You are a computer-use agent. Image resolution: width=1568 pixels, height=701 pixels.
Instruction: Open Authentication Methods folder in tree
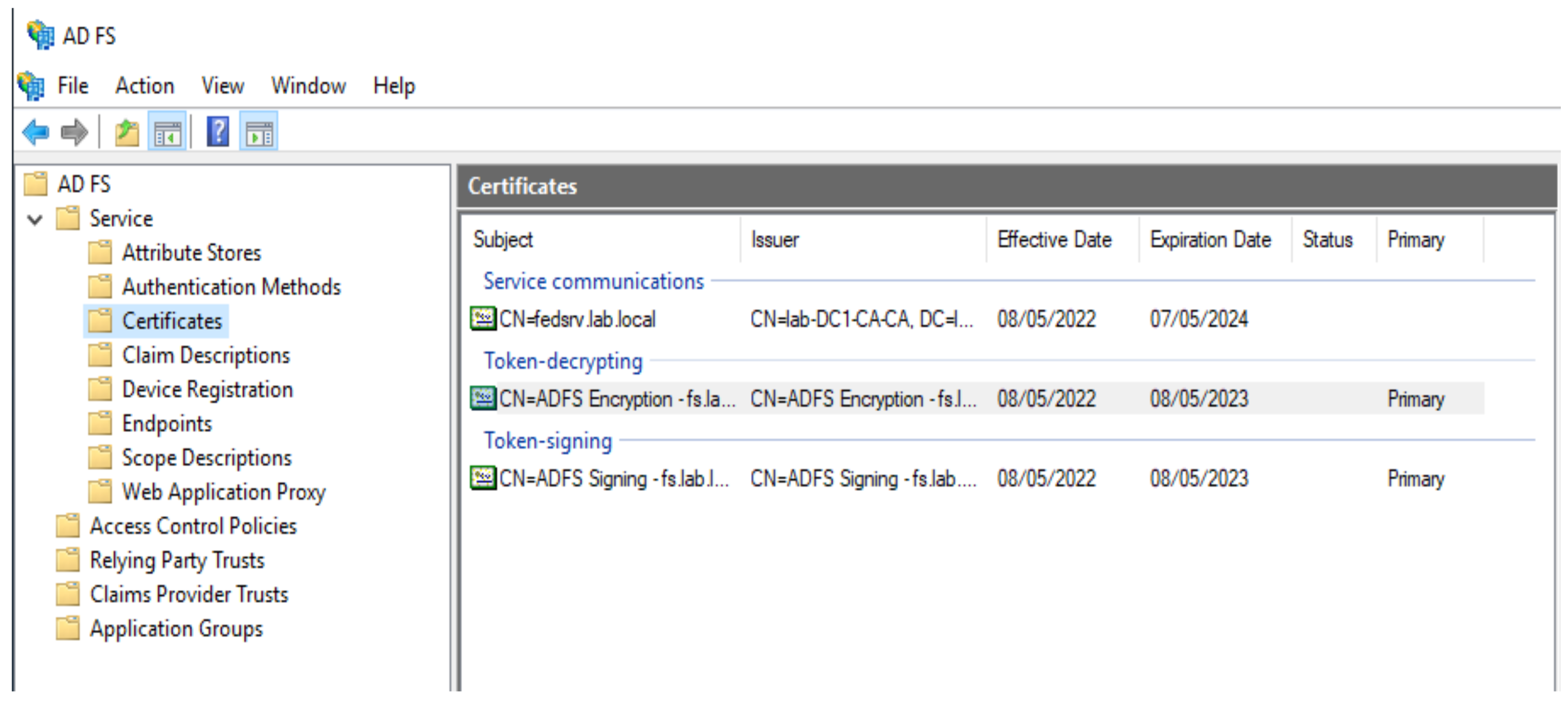pyautogui.click(x=230, y=287)
